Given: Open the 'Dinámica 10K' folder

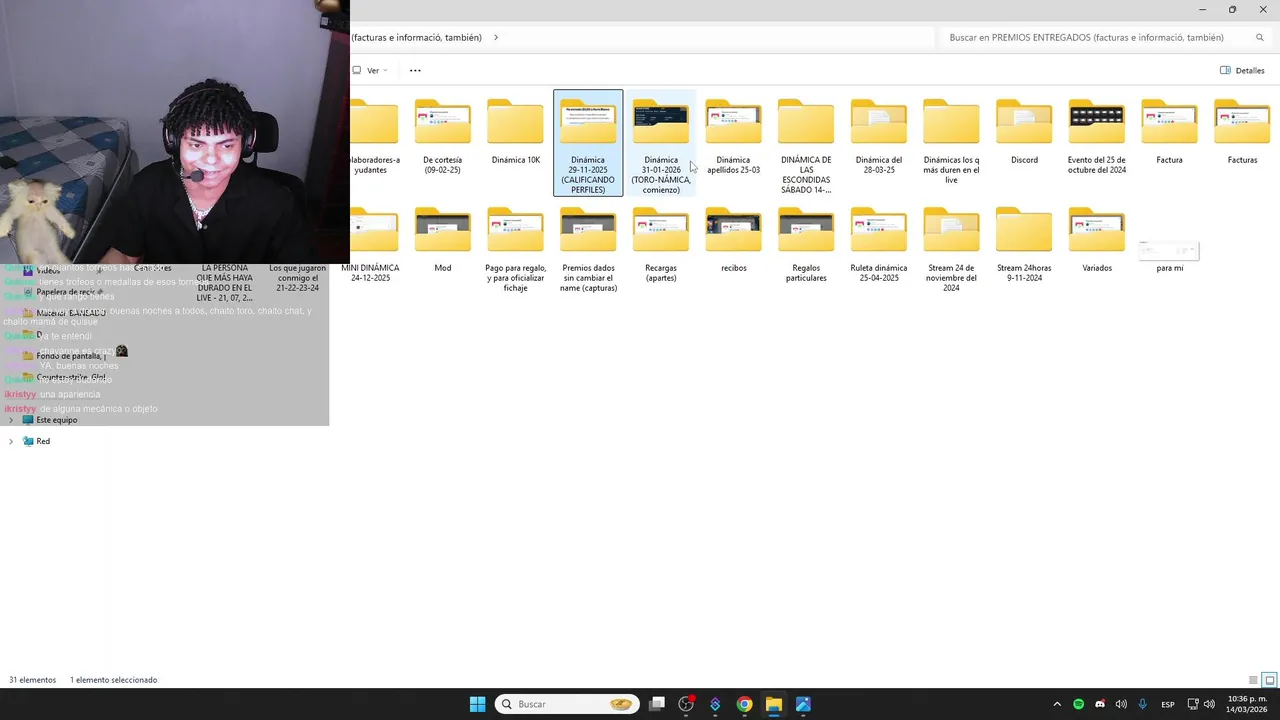Looking at the screenshot, I should tap(515, 132).
